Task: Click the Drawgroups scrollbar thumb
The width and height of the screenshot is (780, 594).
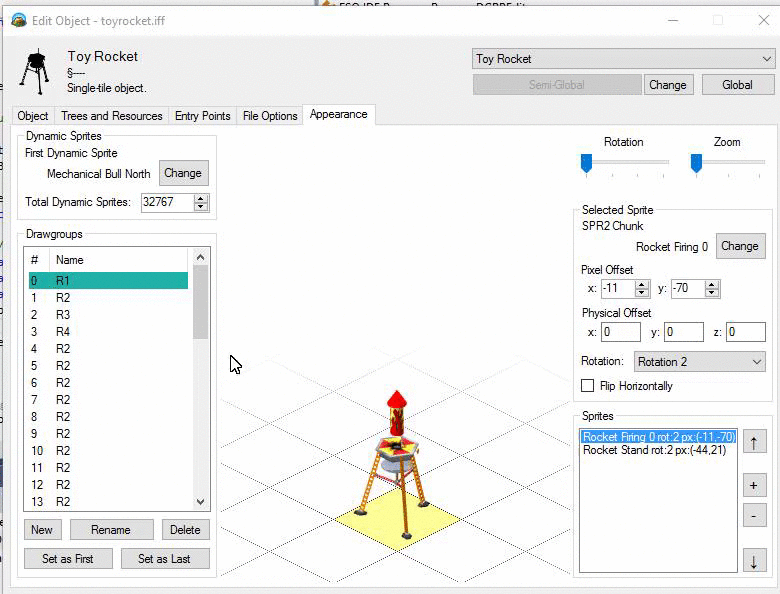Action: click(200, 302)
